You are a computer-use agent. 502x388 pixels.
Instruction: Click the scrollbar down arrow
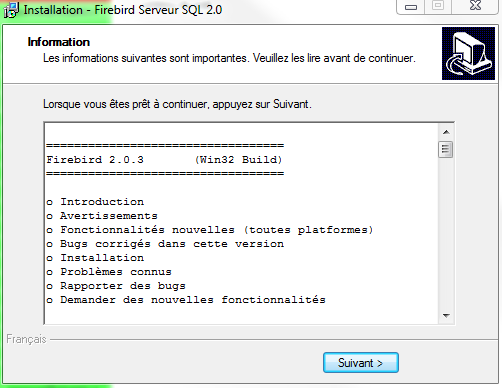(446, 315)
